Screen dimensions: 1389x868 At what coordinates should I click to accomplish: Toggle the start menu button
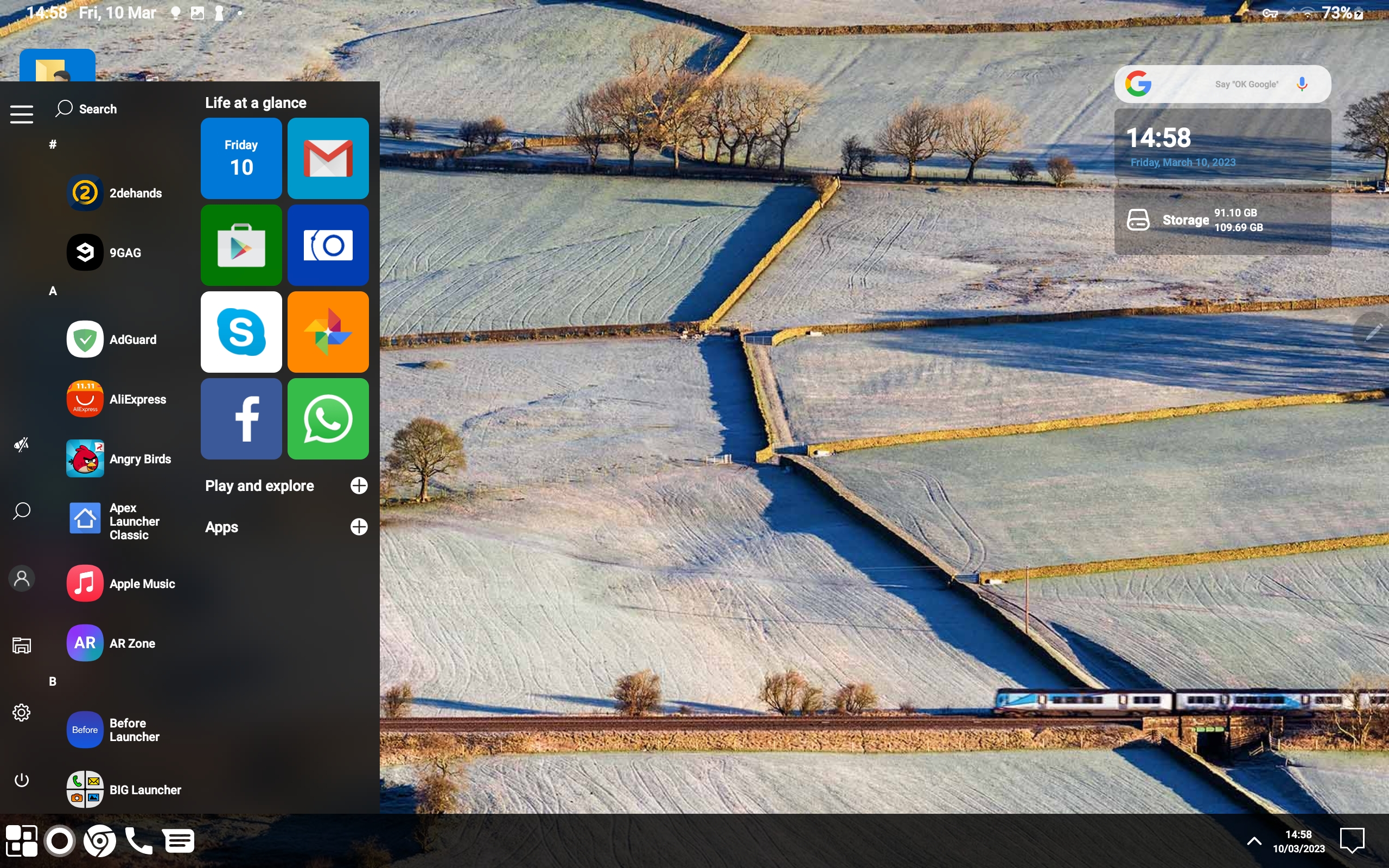(x=22, y=841)
